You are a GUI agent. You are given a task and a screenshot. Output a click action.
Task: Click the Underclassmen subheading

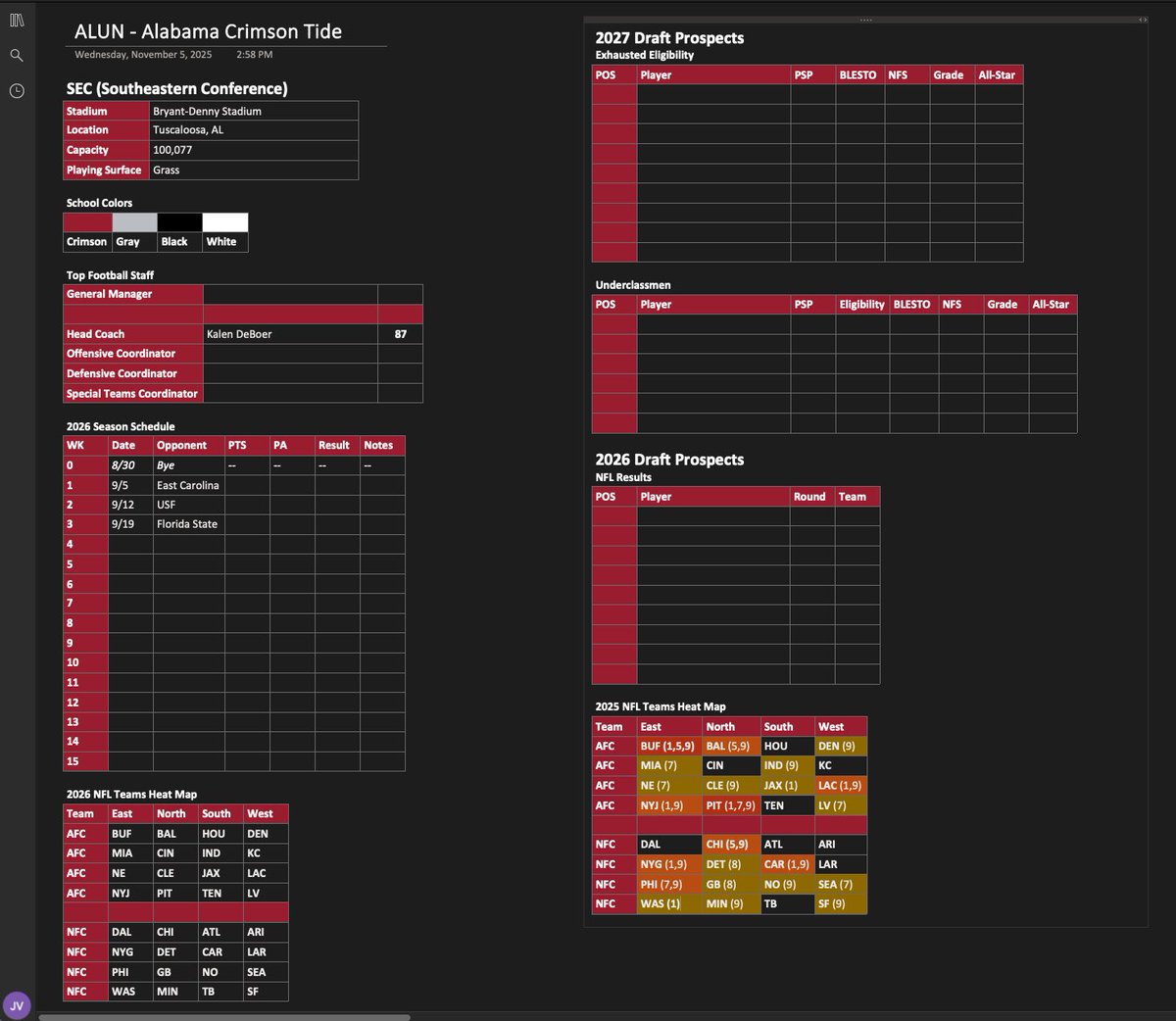(x=633, y=285)
